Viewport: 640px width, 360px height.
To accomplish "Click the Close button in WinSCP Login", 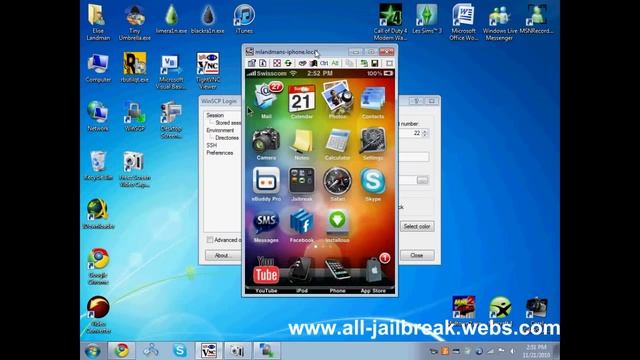I will (x=417, y=255).
